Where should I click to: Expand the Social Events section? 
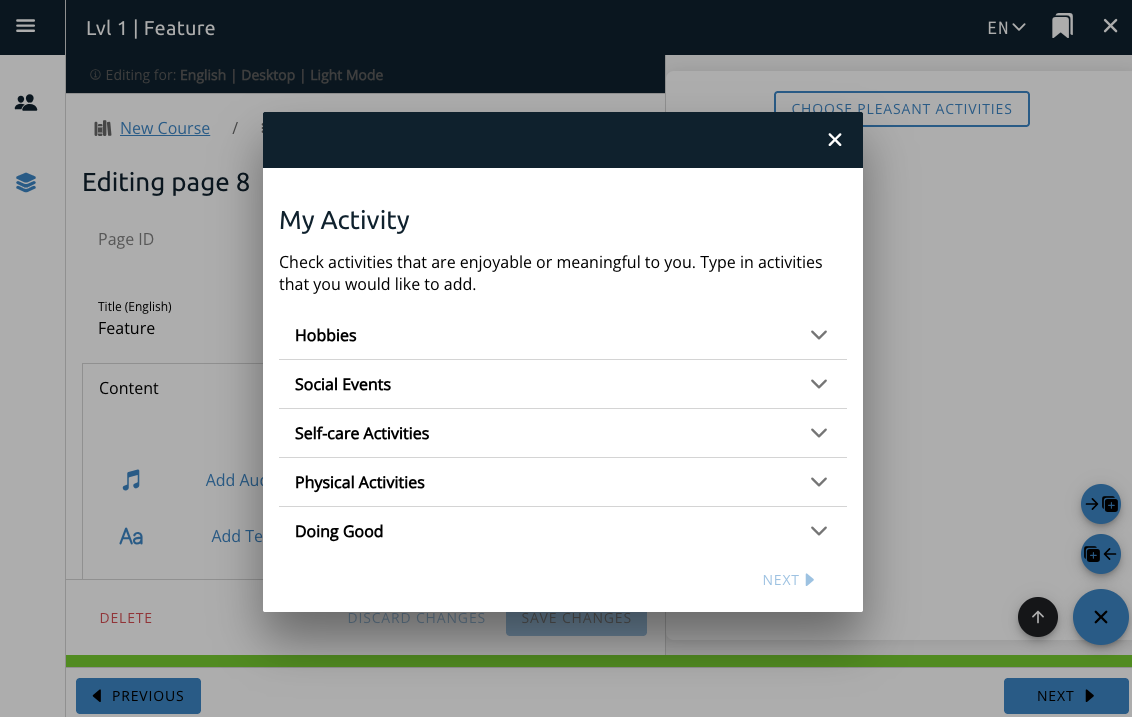pyautogui.click(x=562, y=384)
